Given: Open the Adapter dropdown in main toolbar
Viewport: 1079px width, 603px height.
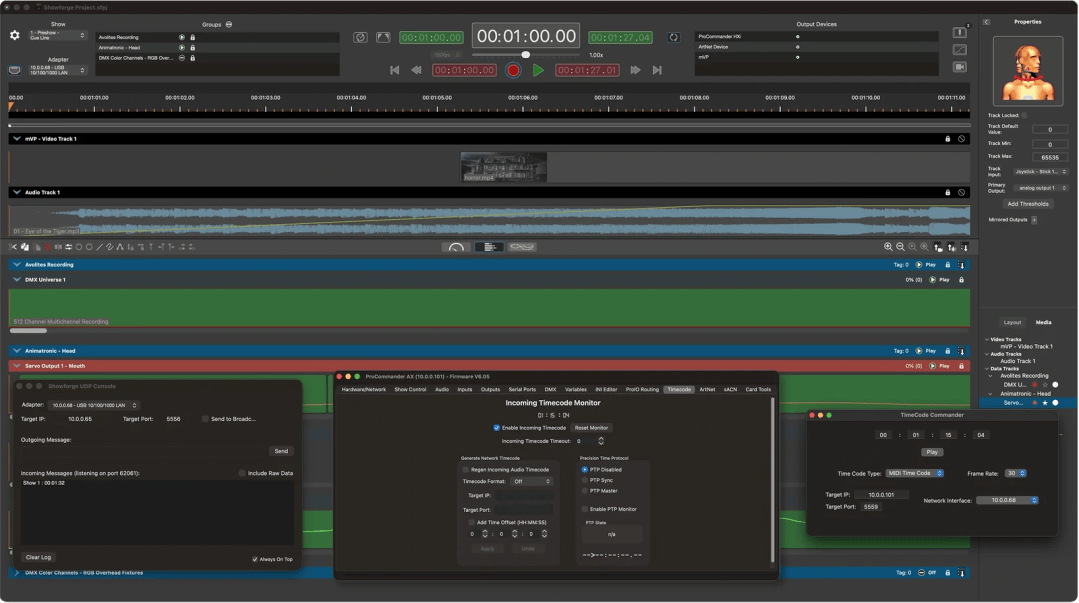Looking at the screenshot, I should pyautogui.click(x=57, y=70).
